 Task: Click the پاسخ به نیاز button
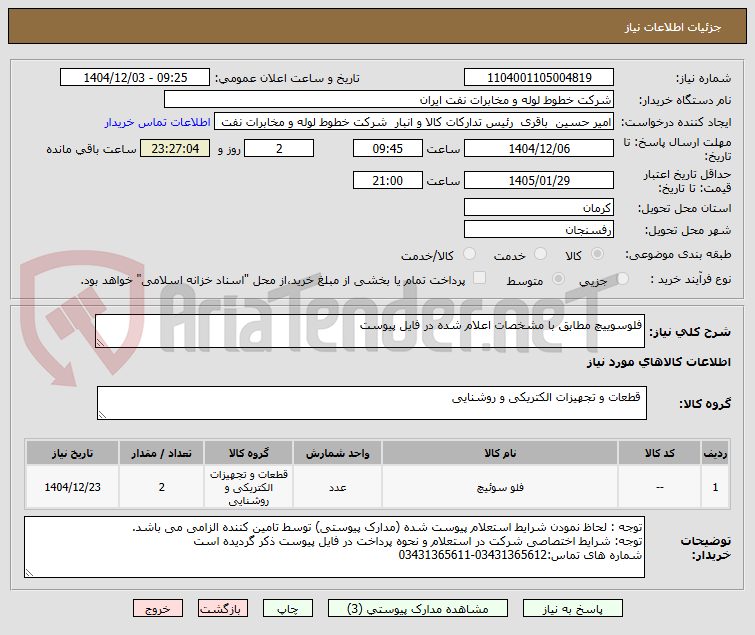(573, 608)
